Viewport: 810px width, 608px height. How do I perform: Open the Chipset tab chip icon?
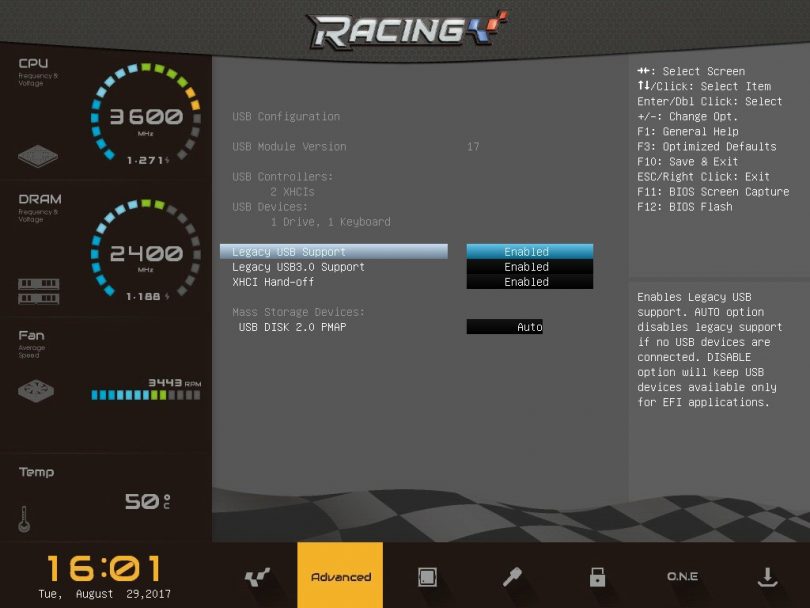coord(427,577)
